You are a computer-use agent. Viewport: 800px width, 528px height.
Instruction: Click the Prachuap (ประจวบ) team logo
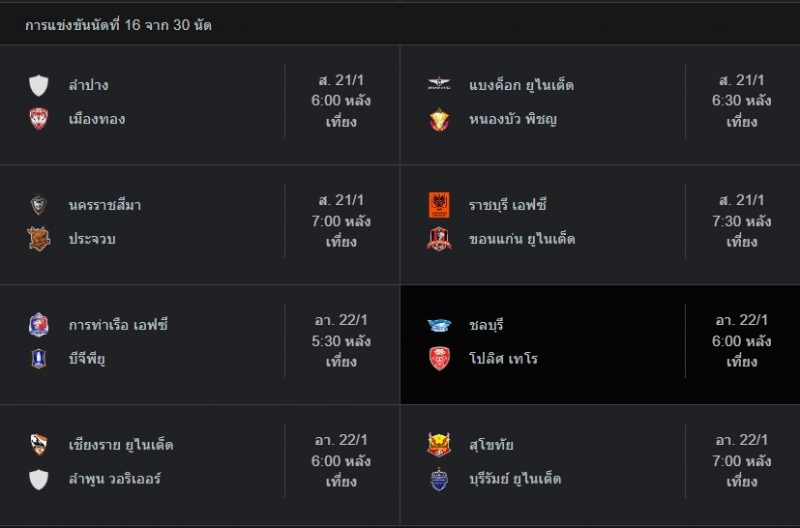(39, 239)
